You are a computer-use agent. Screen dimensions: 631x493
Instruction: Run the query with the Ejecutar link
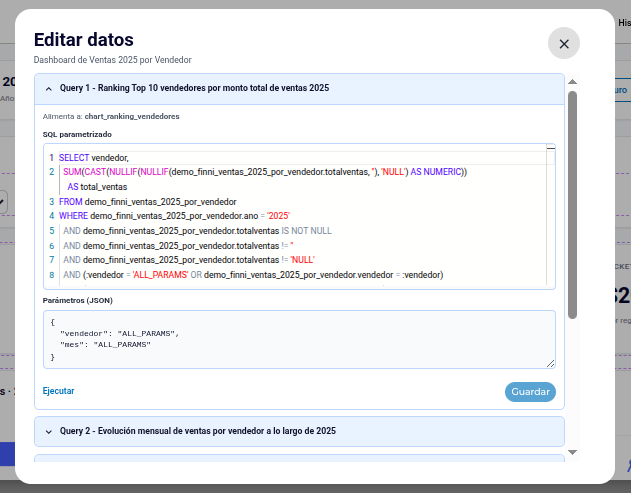click(58, 391)
